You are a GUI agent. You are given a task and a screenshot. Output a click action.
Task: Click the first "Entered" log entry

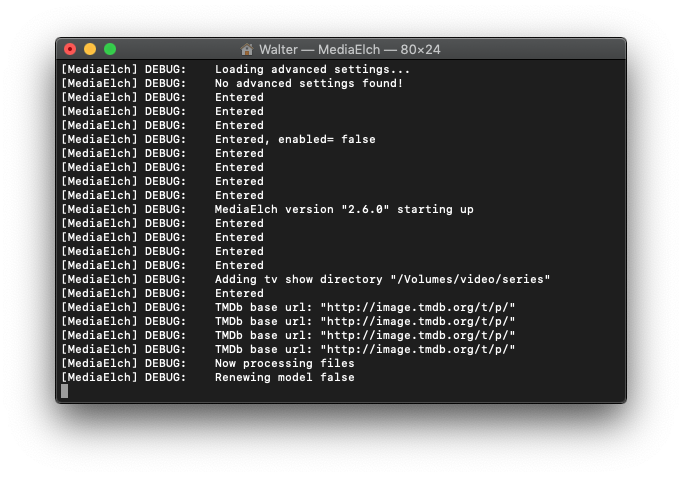[239, 97]
